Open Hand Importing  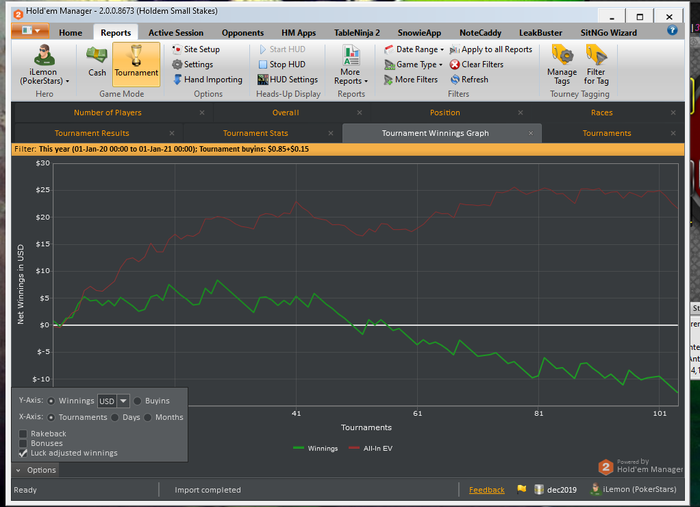208,79
